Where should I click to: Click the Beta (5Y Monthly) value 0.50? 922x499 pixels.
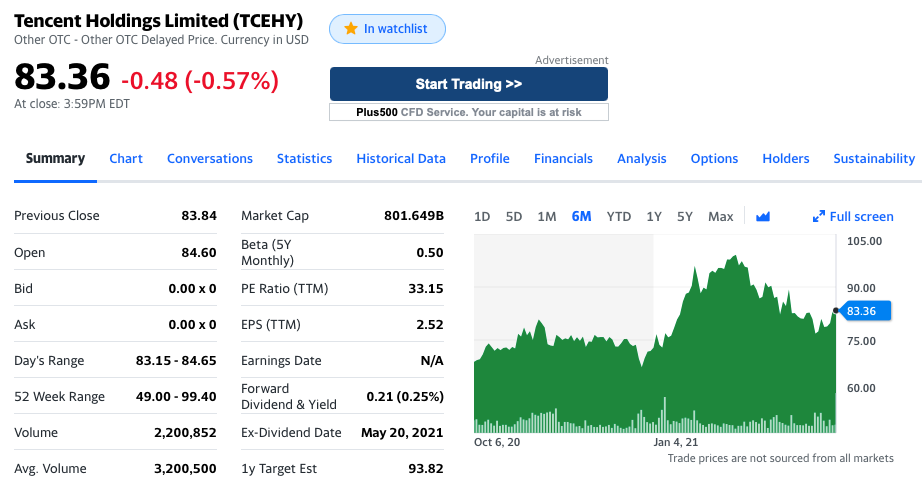click(x=430, y=253)
